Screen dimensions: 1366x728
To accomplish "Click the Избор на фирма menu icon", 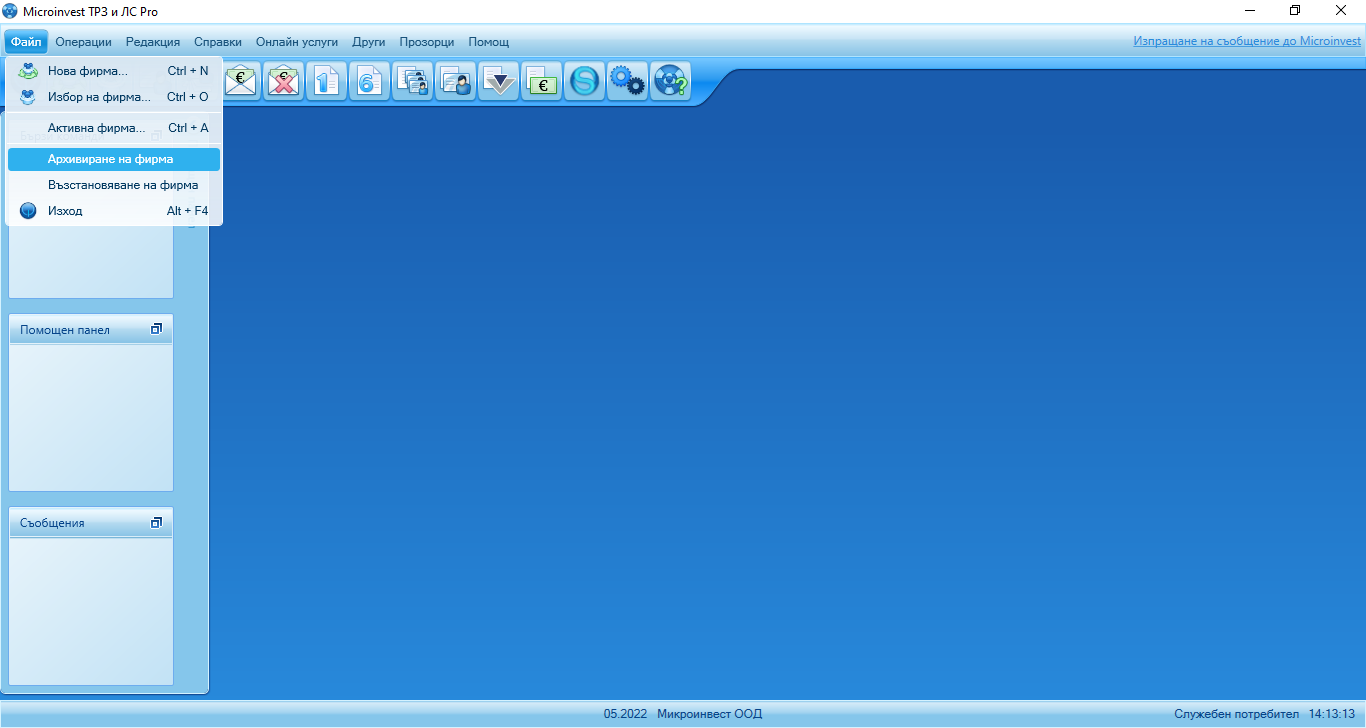I will (28, 97).
